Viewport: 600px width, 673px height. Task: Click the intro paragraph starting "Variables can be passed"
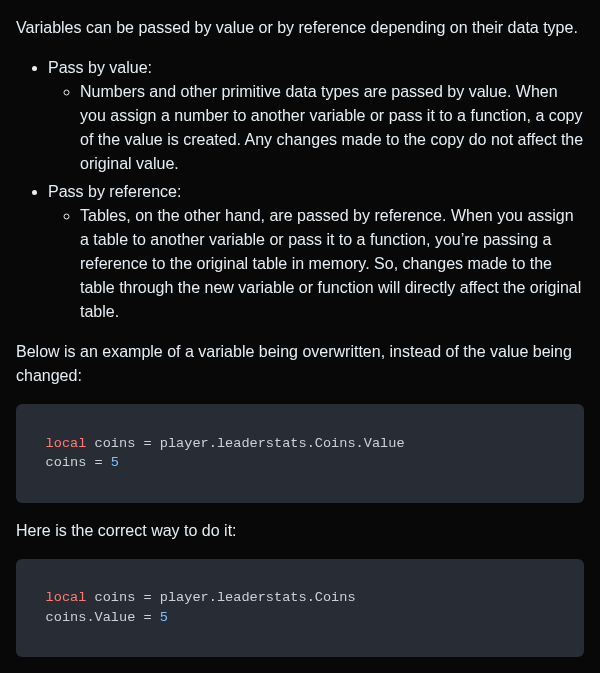pos(296,28)
